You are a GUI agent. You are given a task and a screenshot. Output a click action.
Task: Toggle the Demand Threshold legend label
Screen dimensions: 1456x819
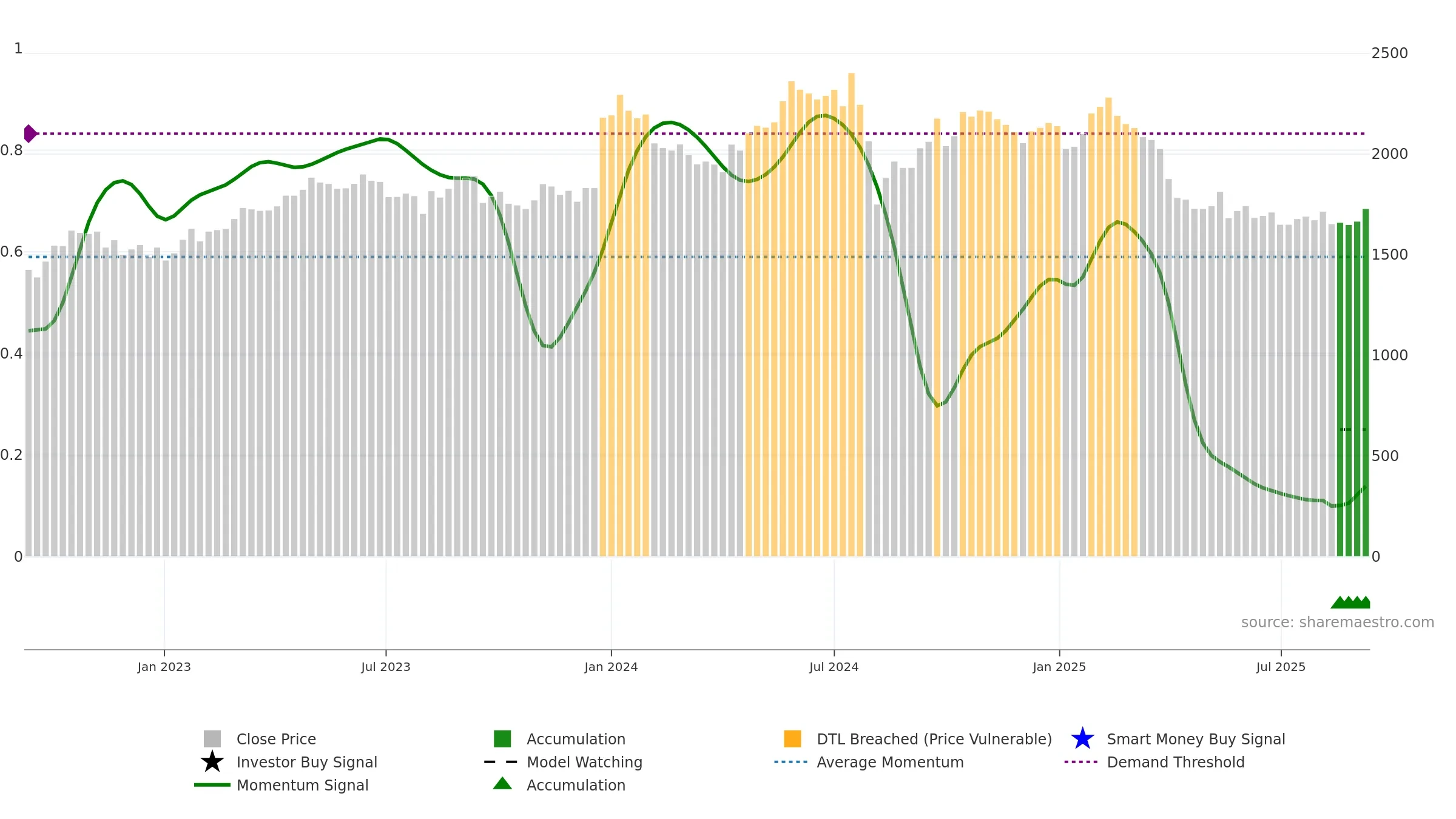tap(1176, 762)
